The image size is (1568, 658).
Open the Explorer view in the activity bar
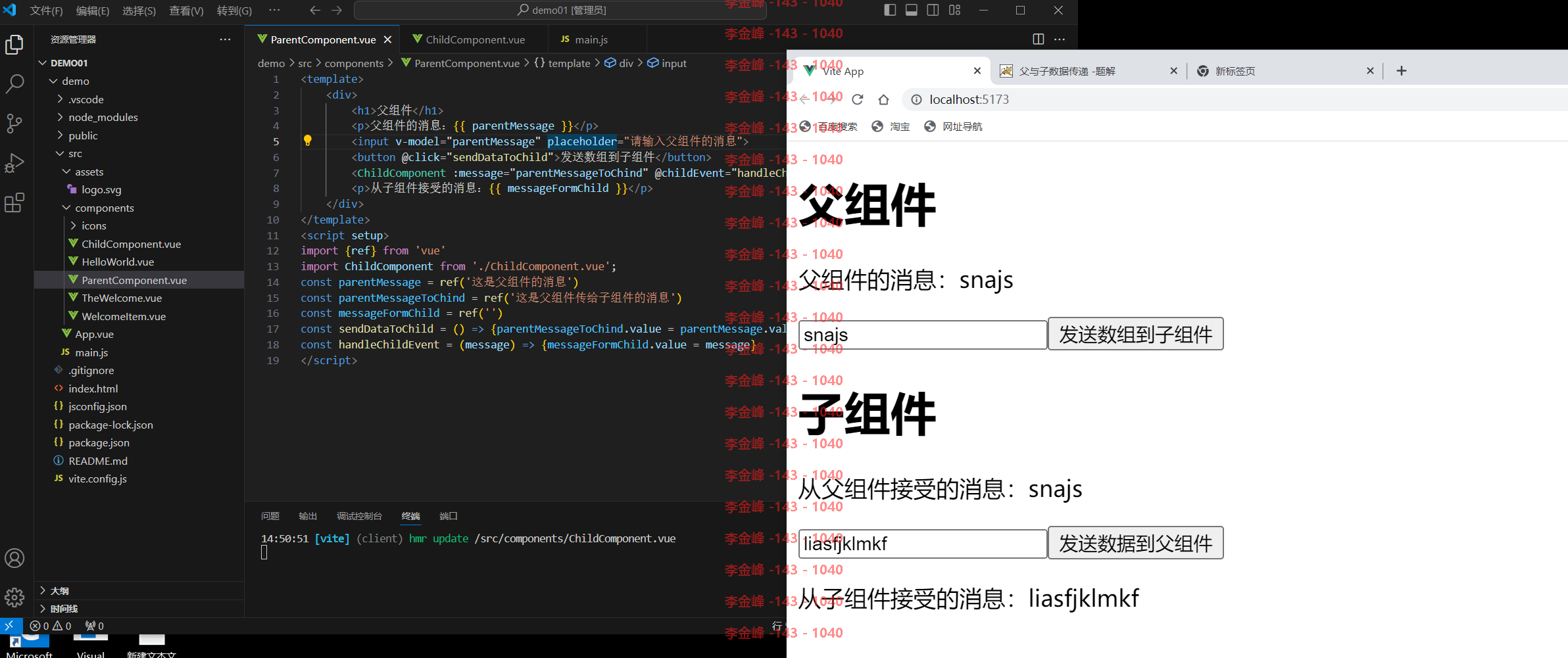point(14,45)
